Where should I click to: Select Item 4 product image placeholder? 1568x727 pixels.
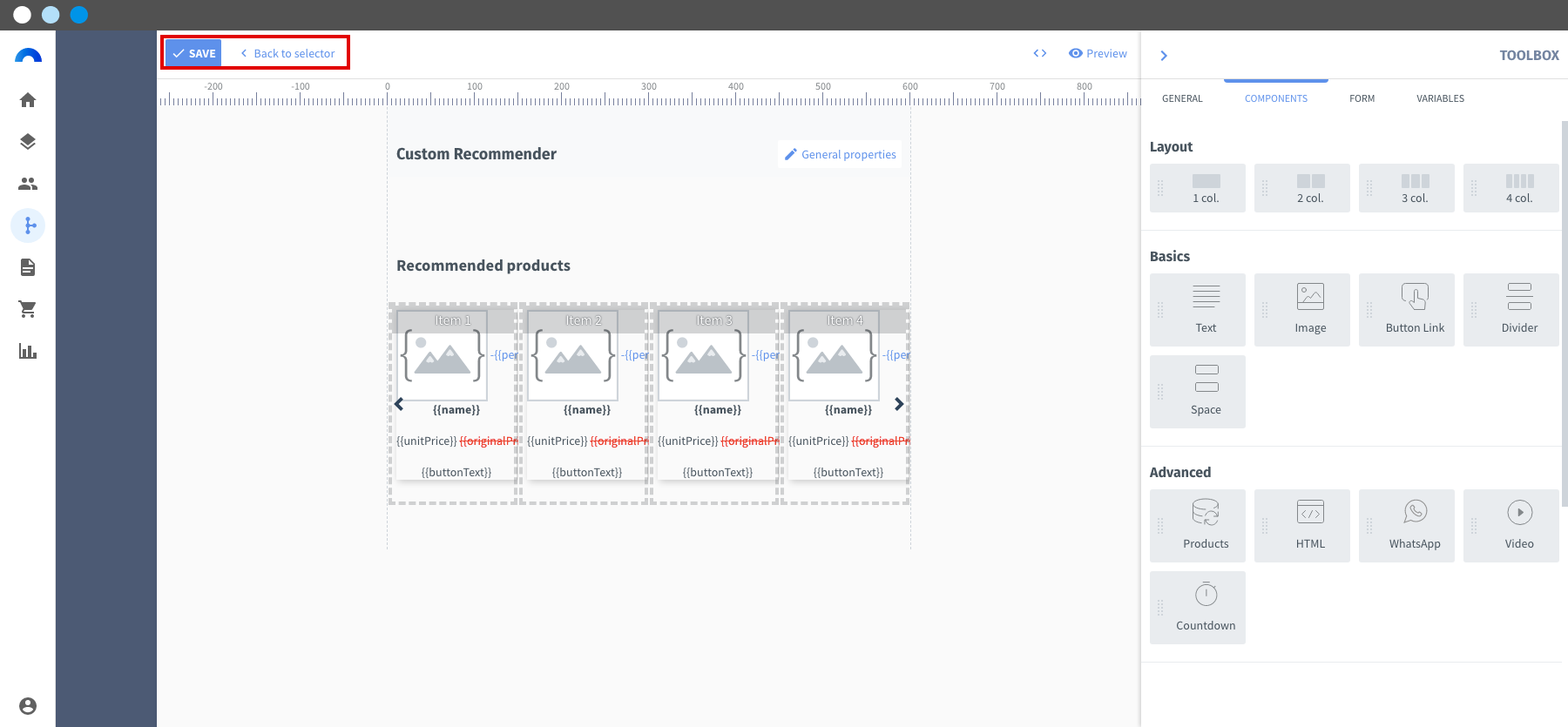(x=834, y=356)
